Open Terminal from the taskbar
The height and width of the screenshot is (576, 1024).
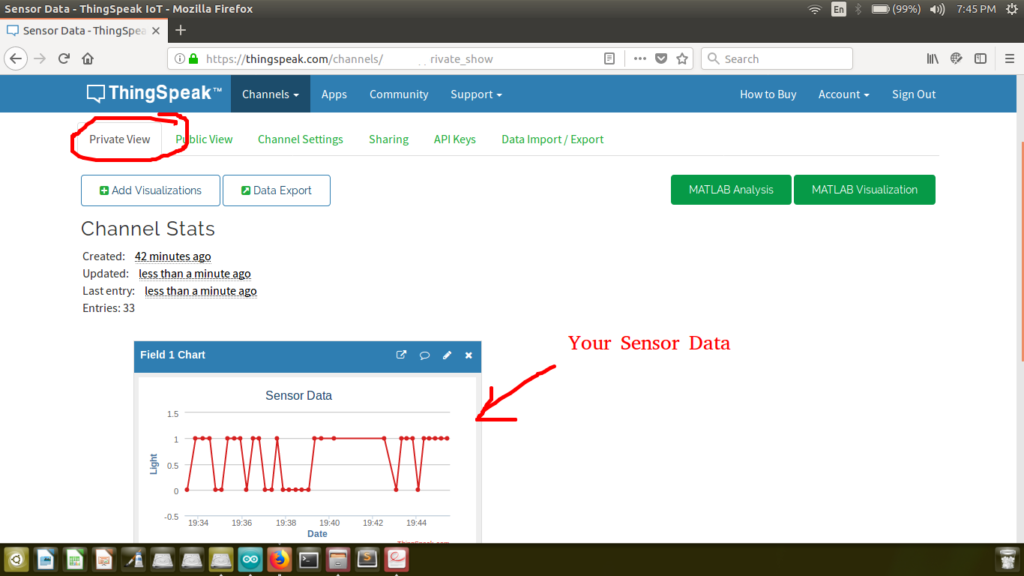tap(308, 560)
